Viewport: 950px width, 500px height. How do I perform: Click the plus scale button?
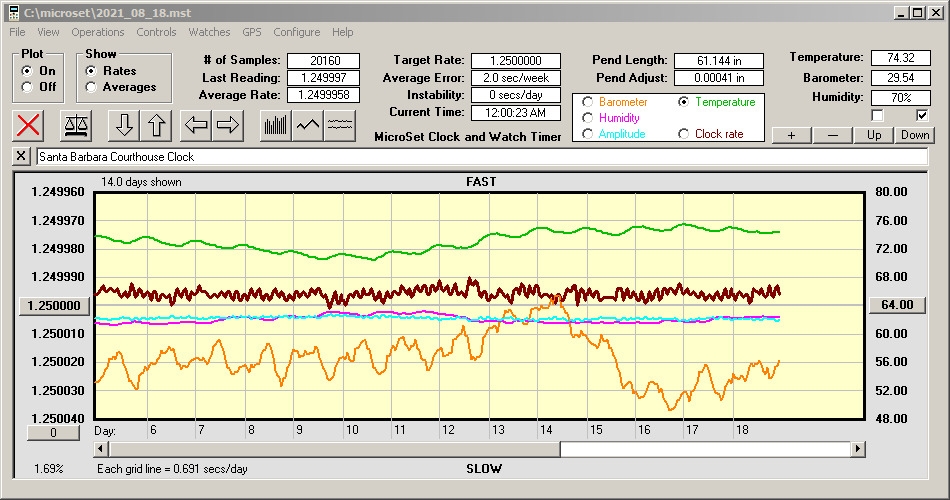tap(791, 135)
